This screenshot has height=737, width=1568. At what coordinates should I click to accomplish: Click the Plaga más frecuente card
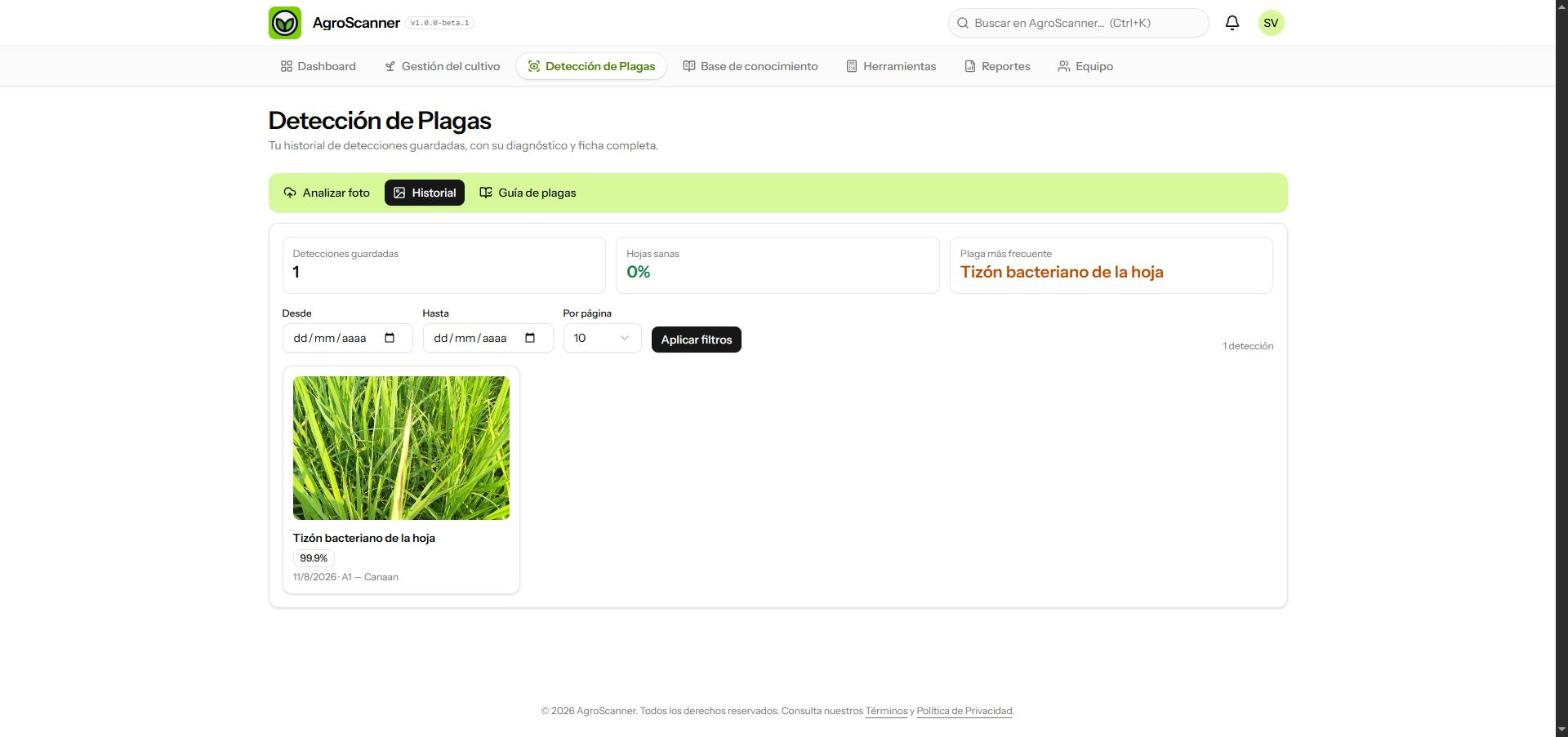click(1111, 265)
